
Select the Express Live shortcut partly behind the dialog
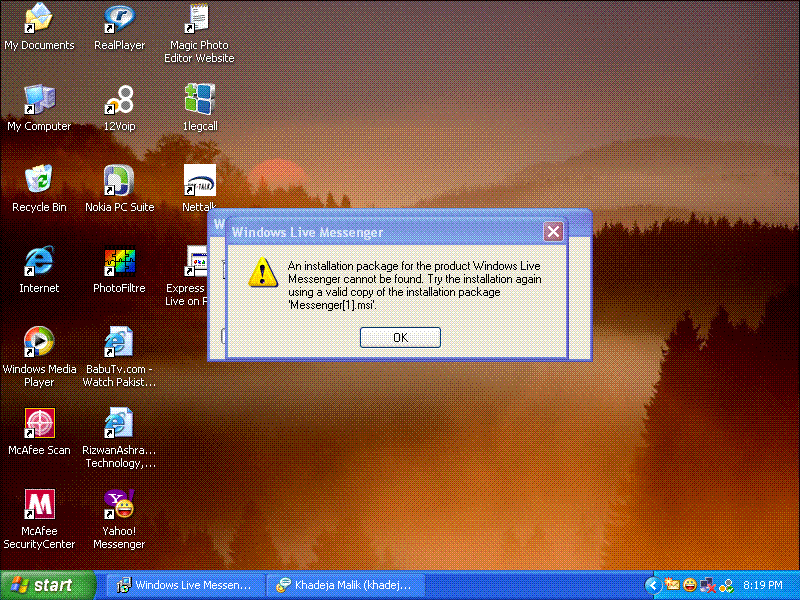tap(186, 276)
